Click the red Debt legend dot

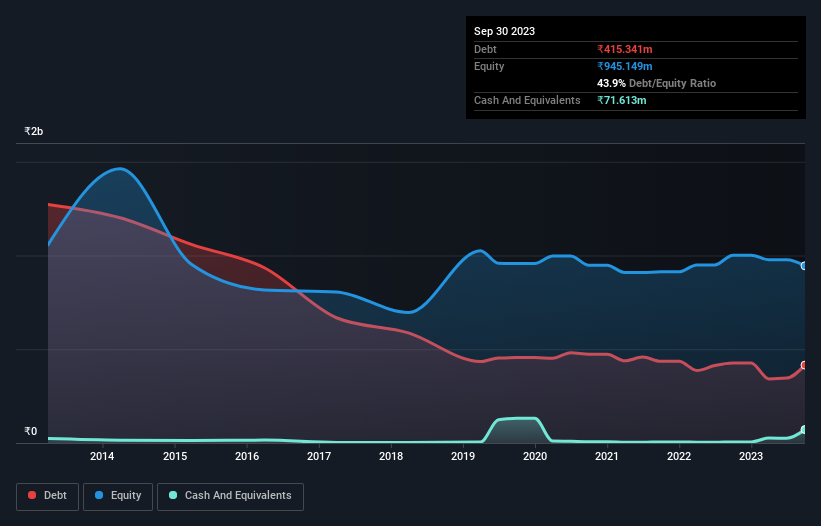pyautogui.click(x=33, y=496)
